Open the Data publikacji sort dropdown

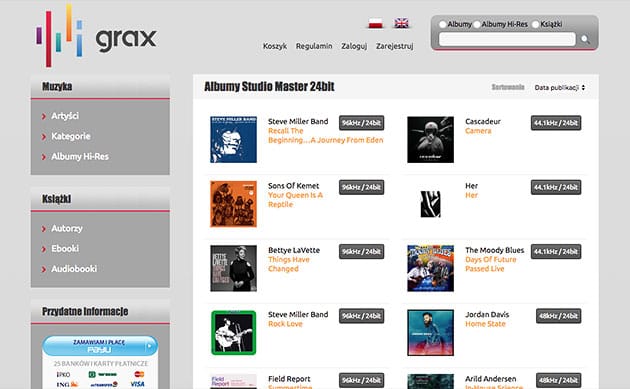click(x=560, y=87)
